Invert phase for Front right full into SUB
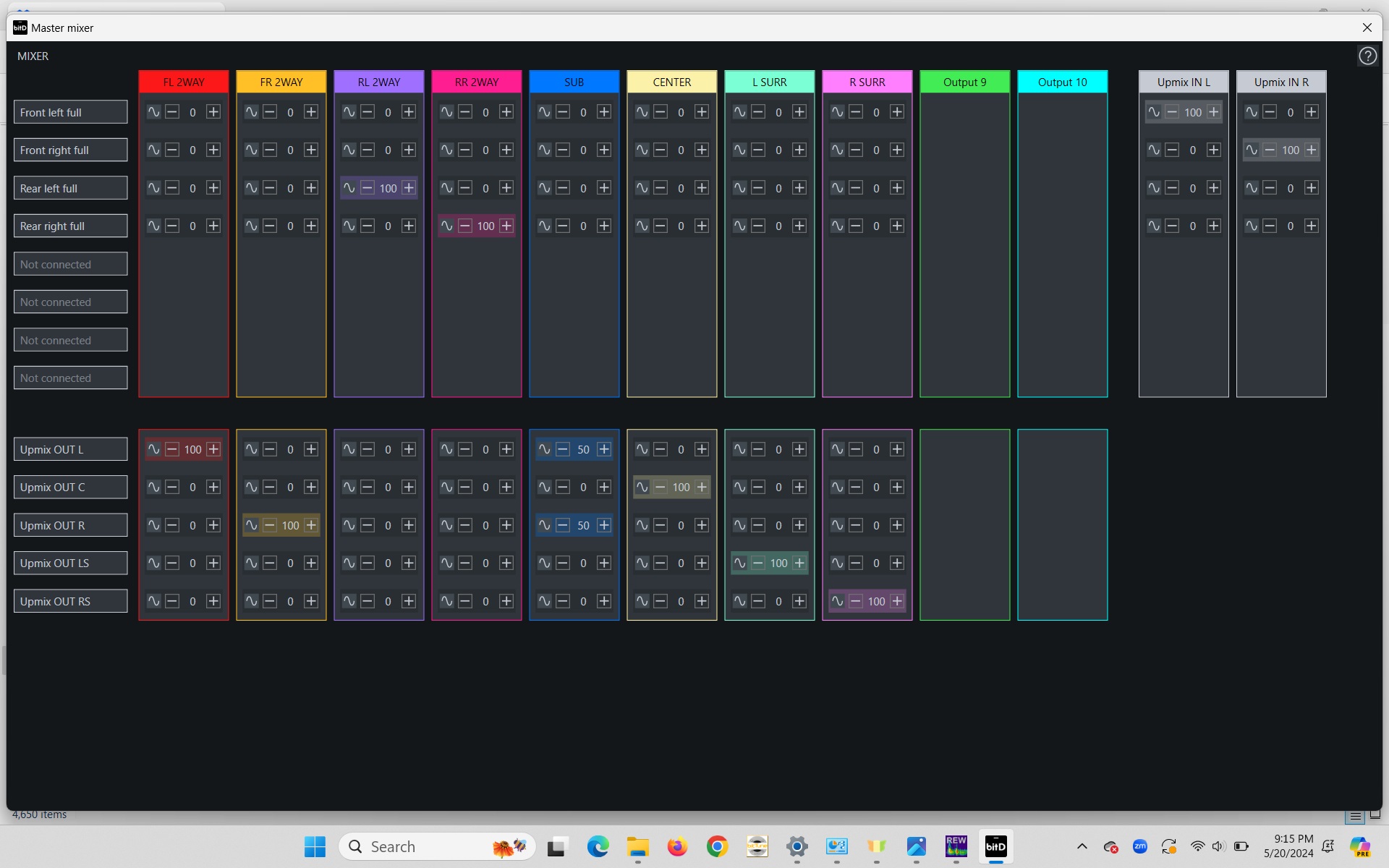This screenshot has height=868, width=1389. click(x=544, y=150)
